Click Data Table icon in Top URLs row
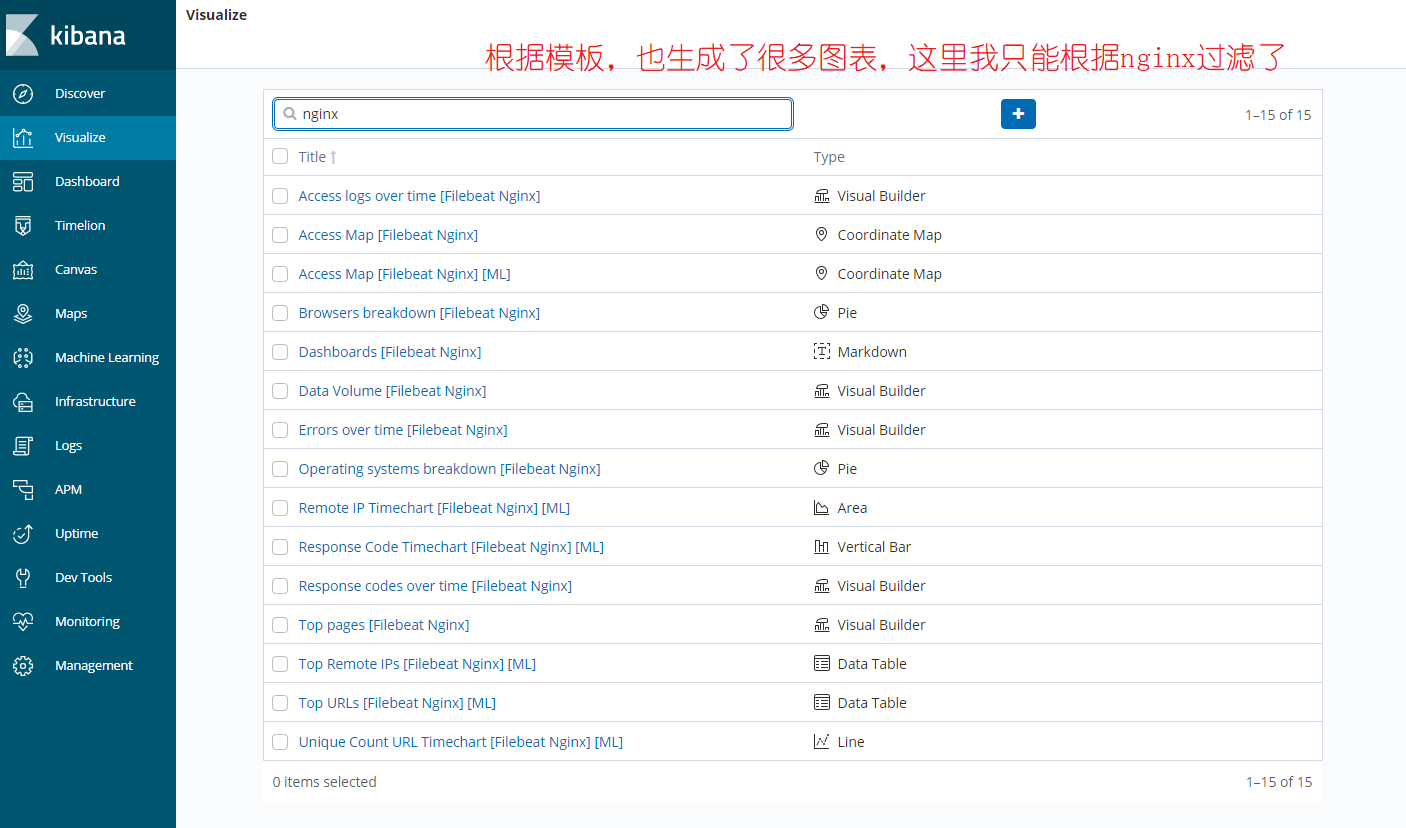Screen dimensions: 1406x828 (822, 703)
